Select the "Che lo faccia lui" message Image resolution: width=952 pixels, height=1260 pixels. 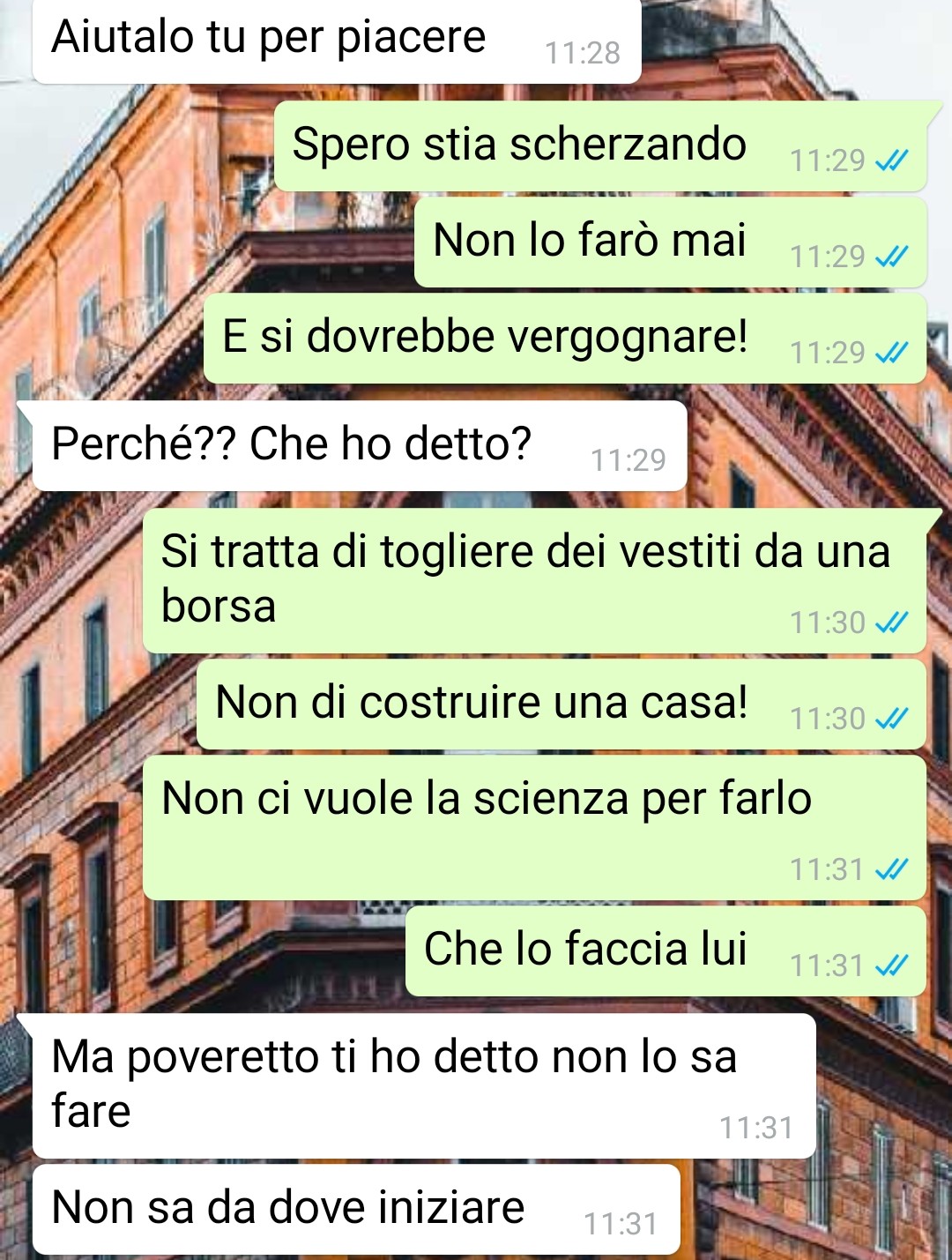click(666, 951)
